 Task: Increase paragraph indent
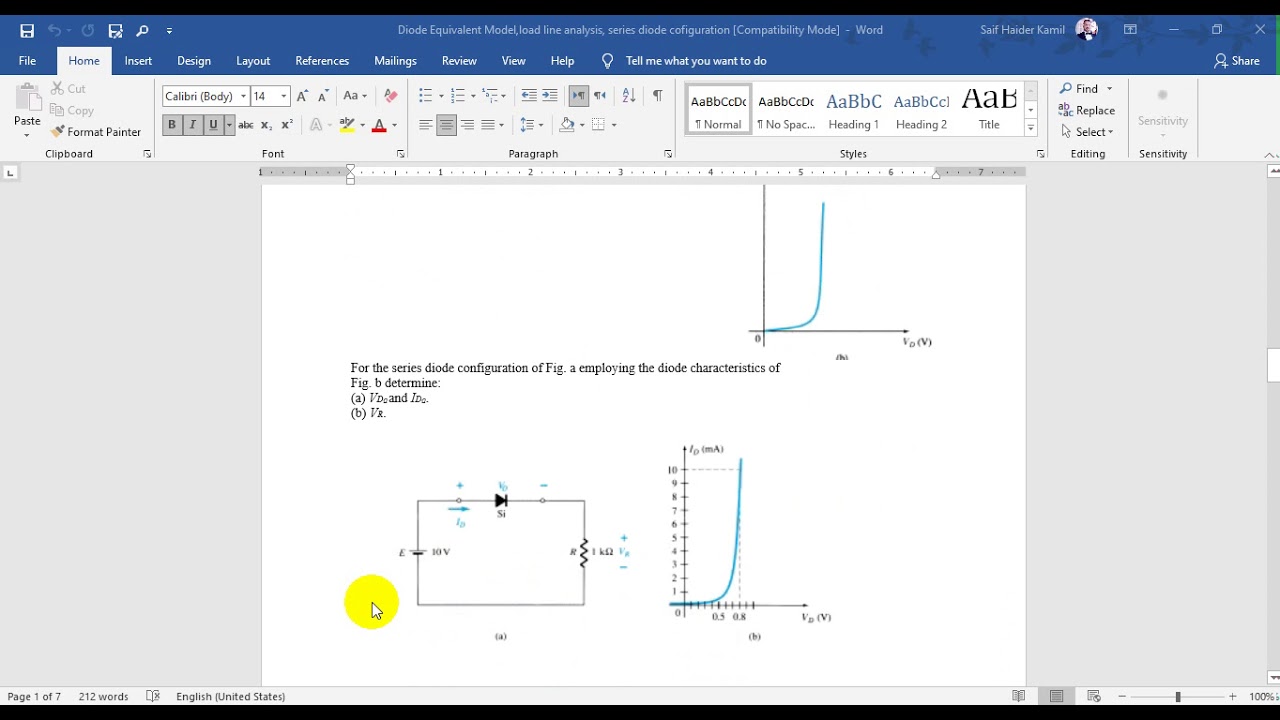pos(550,96)
